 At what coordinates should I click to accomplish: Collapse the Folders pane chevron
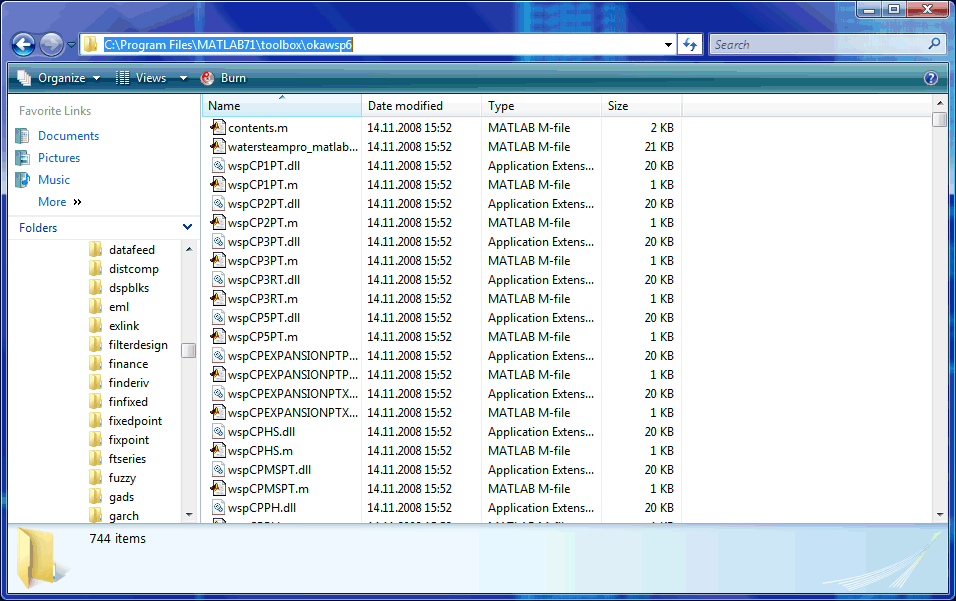[x=187, y=227]
